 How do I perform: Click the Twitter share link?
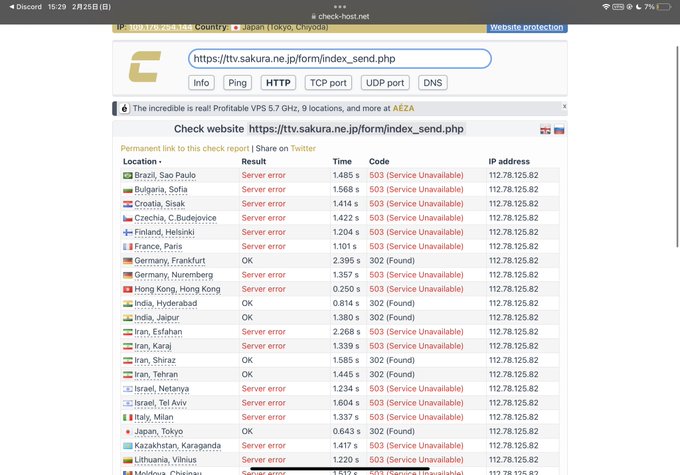click(303, 148)
